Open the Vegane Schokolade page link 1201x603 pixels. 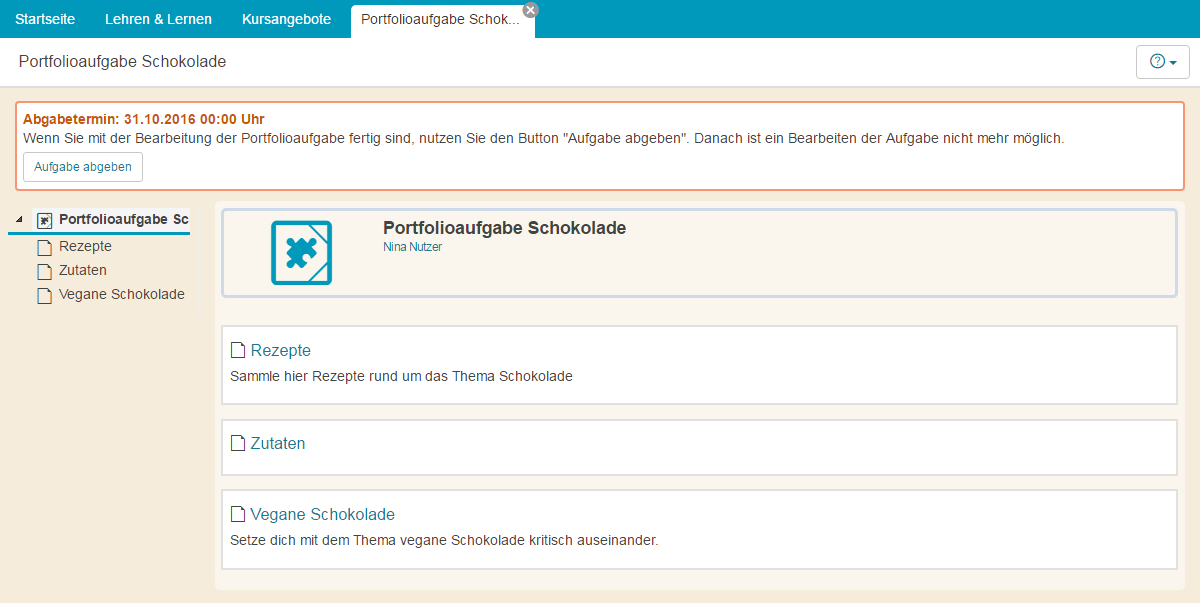pos(329,513)
